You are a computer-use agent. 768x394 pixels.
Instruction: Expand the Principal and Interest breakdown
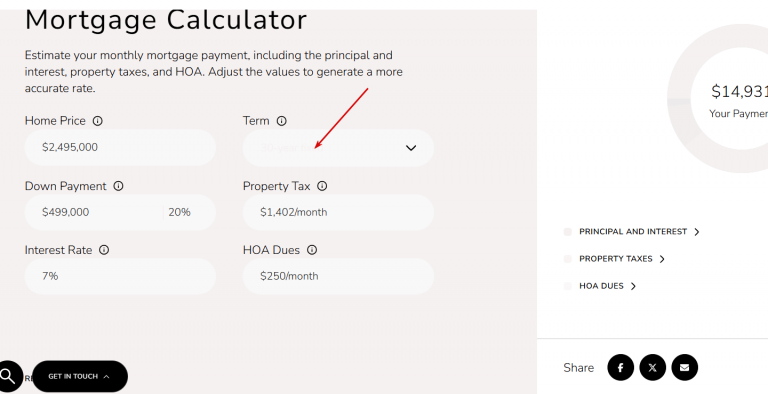[639, 232]
